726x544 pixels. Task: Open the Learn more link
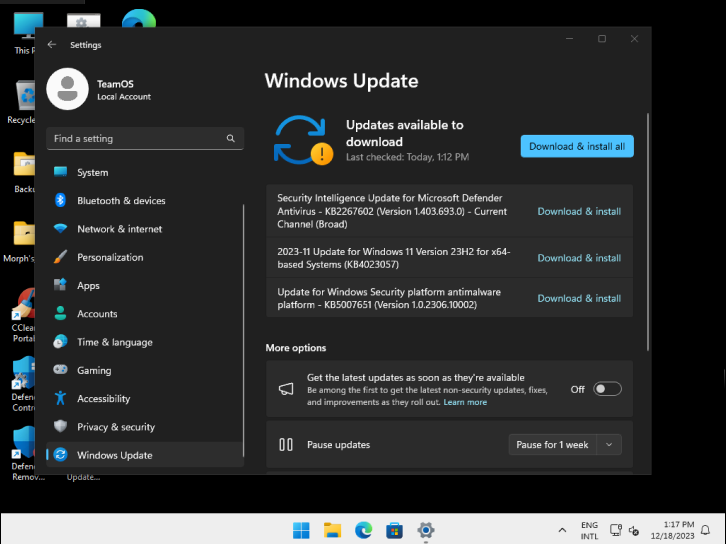pyautogui.click(x=465, y=402)
